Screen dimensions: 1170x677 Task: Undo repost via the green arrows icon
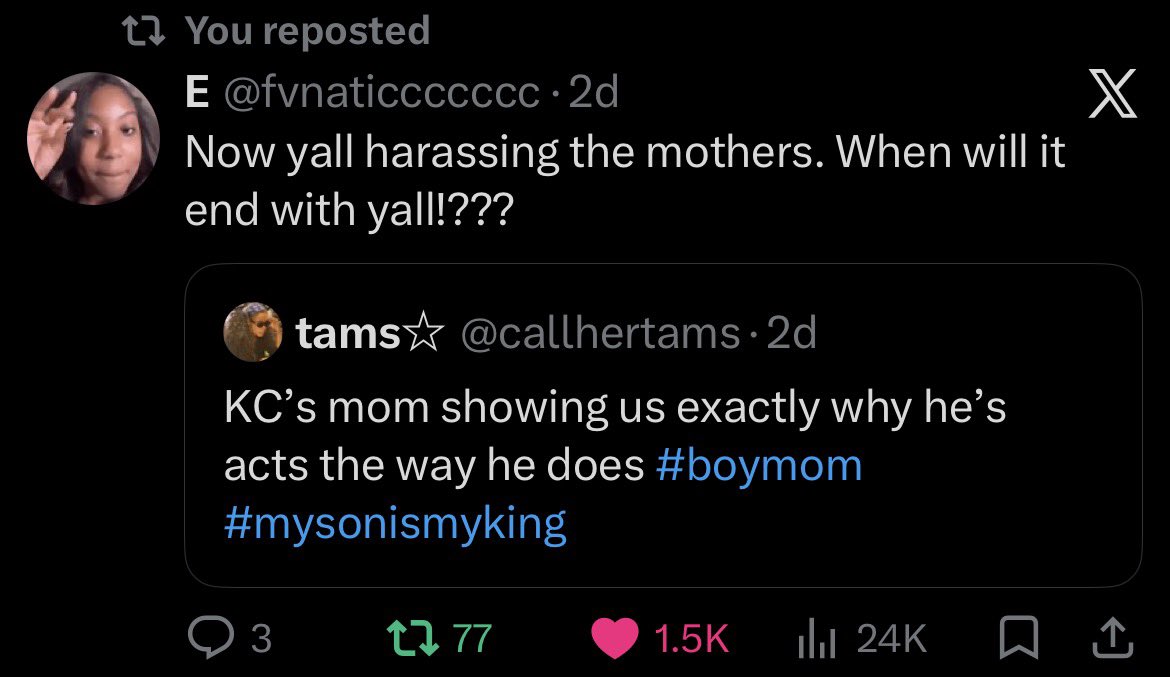[x=413, y=639]
